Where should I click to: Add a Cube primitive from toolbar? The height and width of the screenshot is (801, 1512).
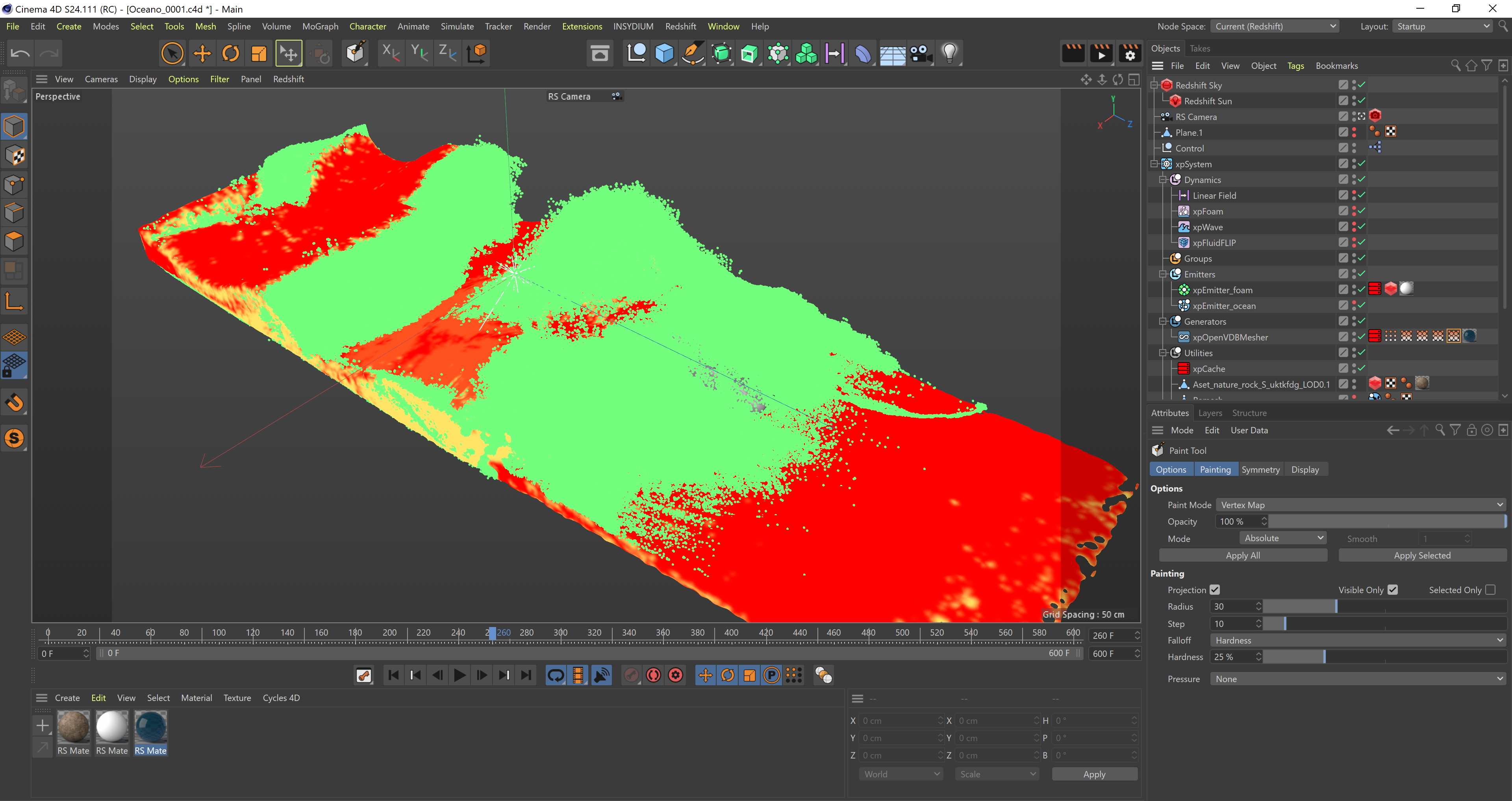[664, 54]
